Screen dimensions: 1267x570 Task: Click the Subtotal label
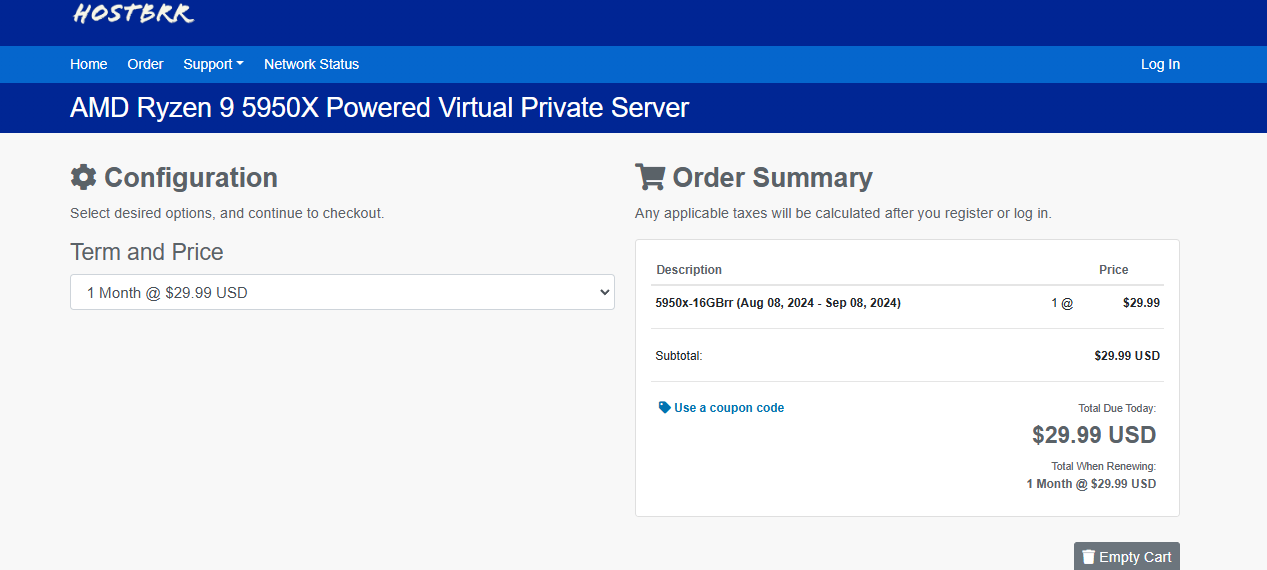click(679, 356)
